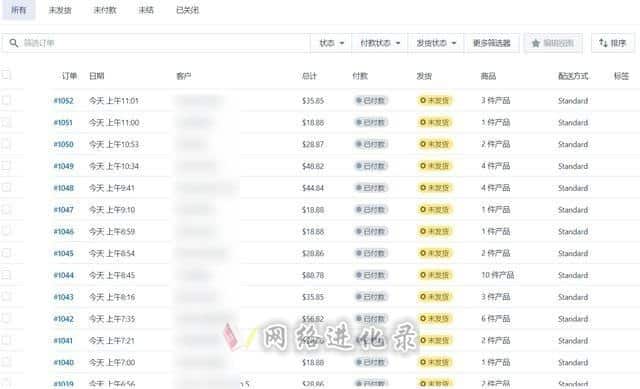640x389 pixels.
Task: Click the sort arrows icon beside 排序
Action: tap(603, 42)
